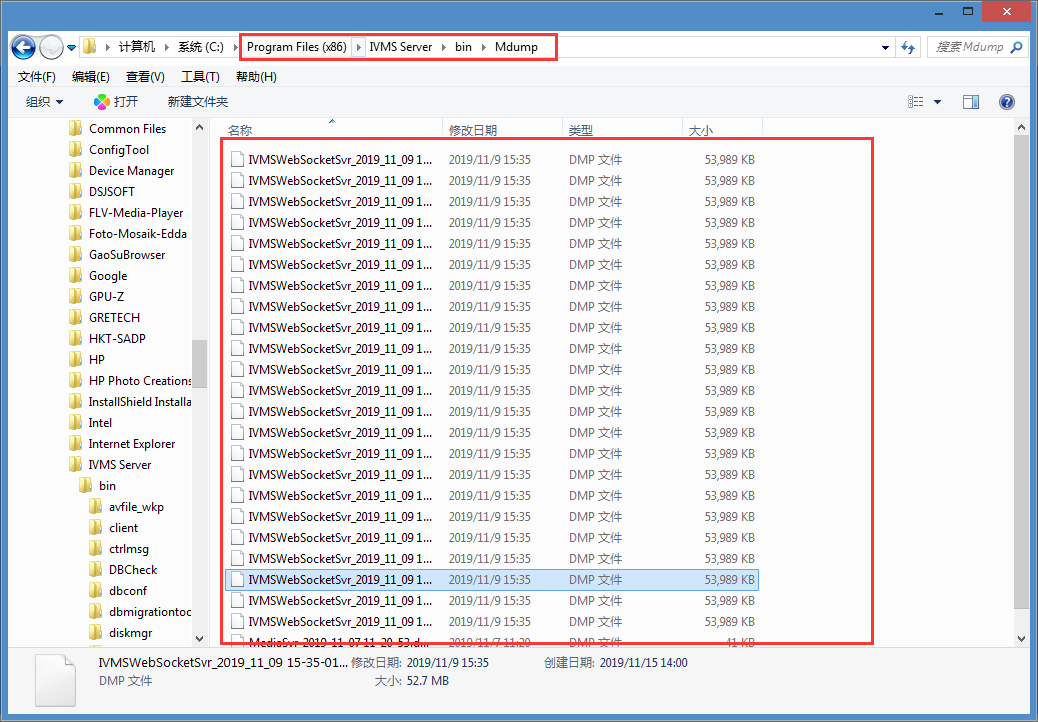This screenshot has height=722, width=1038.
Task: Expand arrow after Program Files (x86) breadcrumb
Action: [x=358, y=47]
